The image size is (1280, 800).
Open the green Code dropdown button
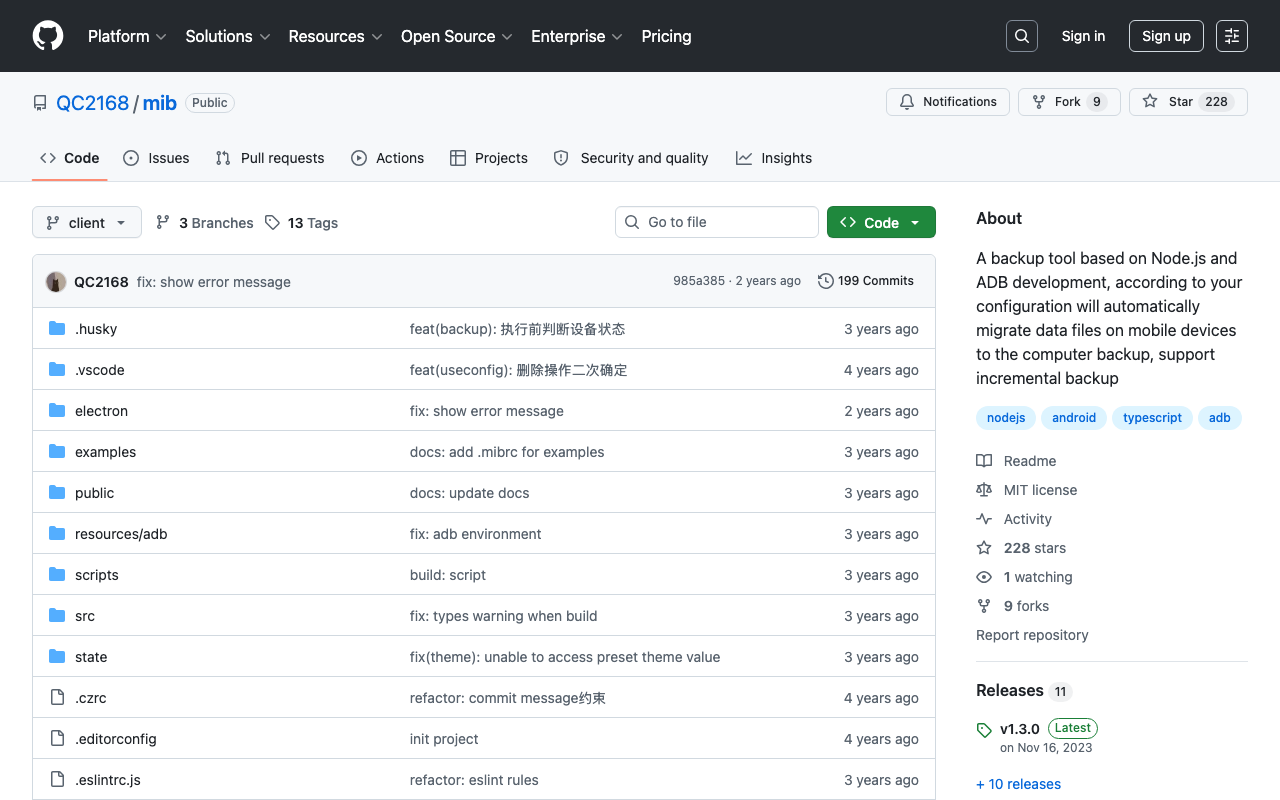click(881, 222)
